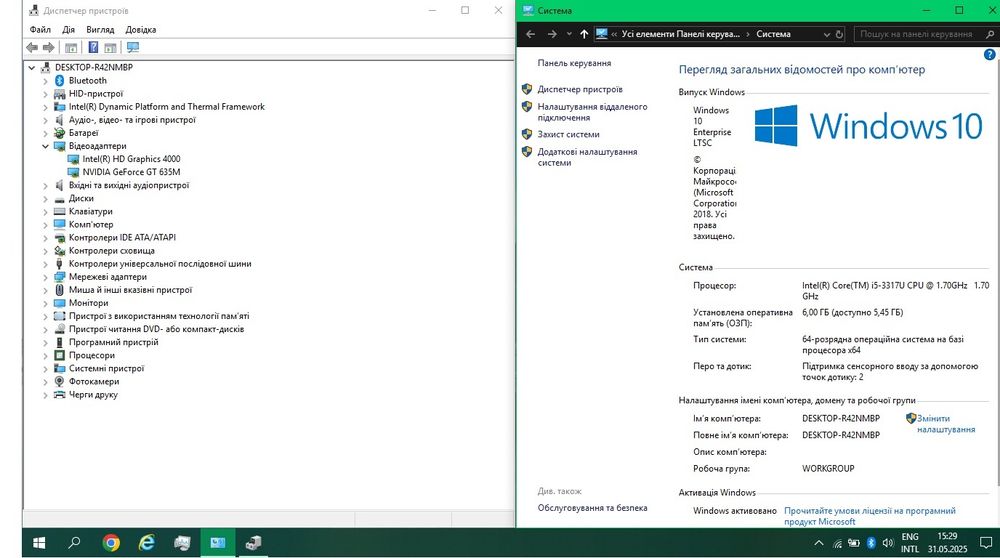Collapse the Відеоадаптери category
1000x558 pixels.
pyautogui.click(x=45, y=146)
